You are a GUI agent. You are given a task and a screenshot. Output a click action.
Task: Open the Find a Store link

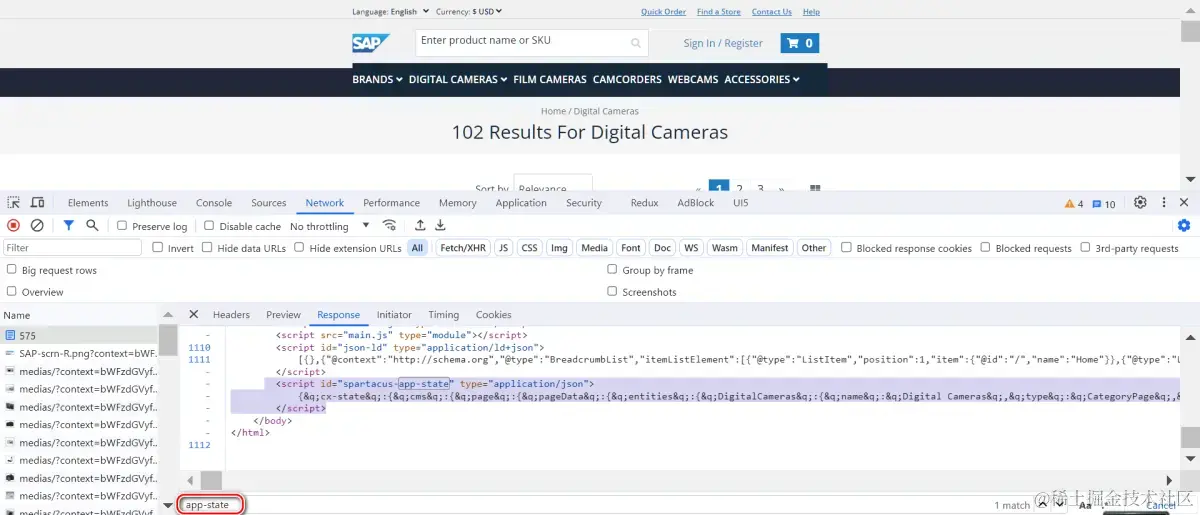[719, 12]
